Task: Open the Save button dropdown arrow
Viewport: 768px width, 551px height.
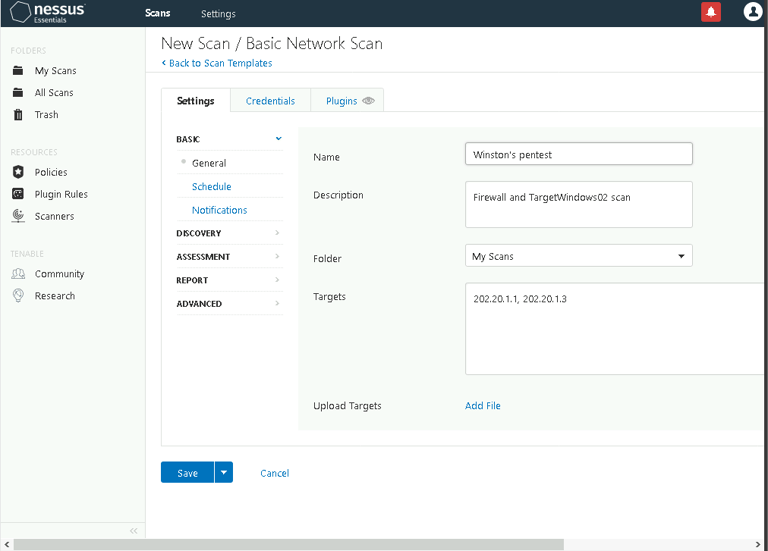Action: [224, 473]
